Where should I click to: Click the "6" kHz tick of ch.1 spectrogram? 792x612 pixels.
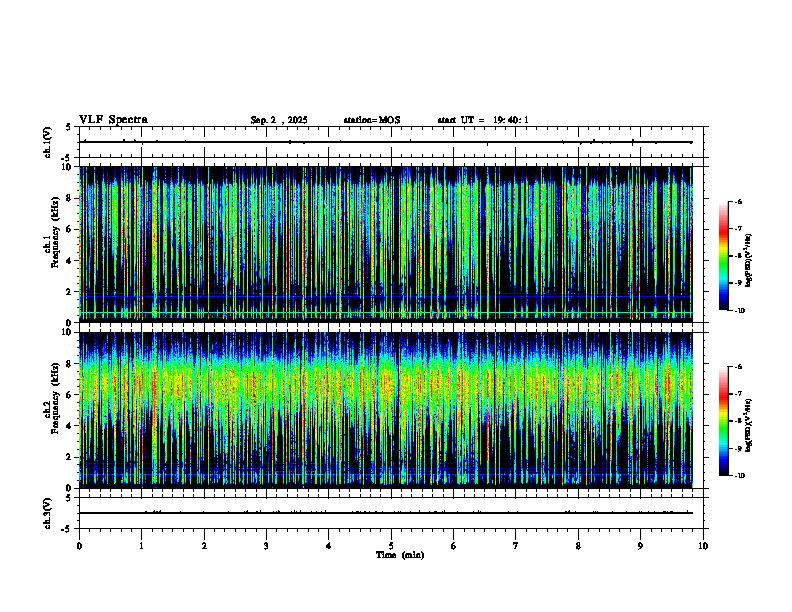click(69, 229)
